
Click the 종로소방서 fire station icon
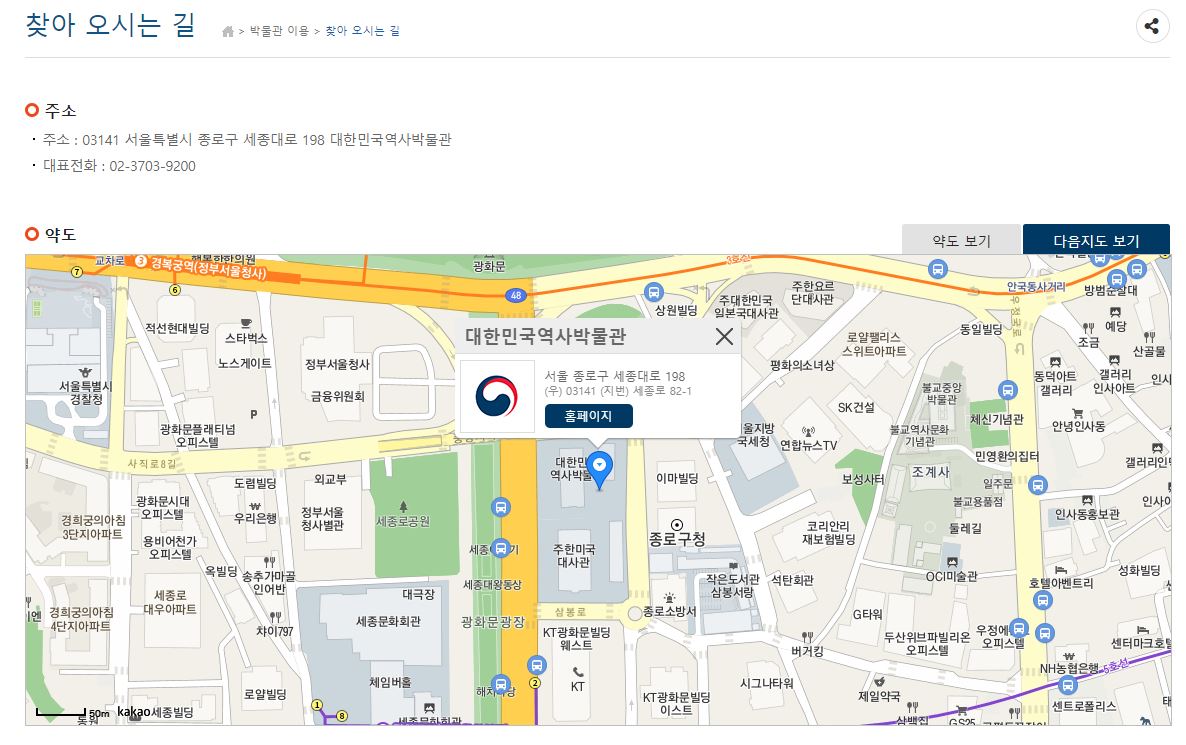pyautogui.click(x=669, y=598)
